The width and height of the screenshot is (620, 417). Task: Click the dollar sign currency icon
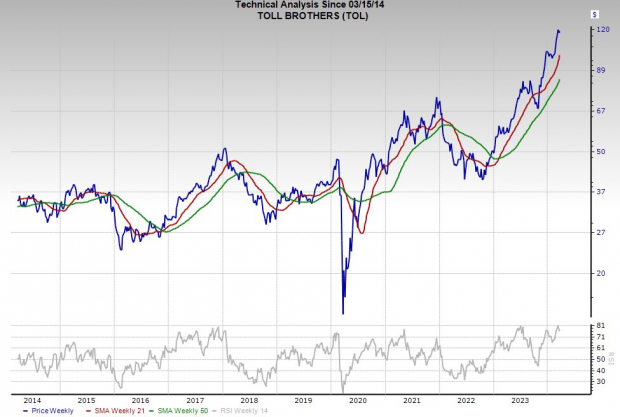pyautogui.click(x=594, y=15)
